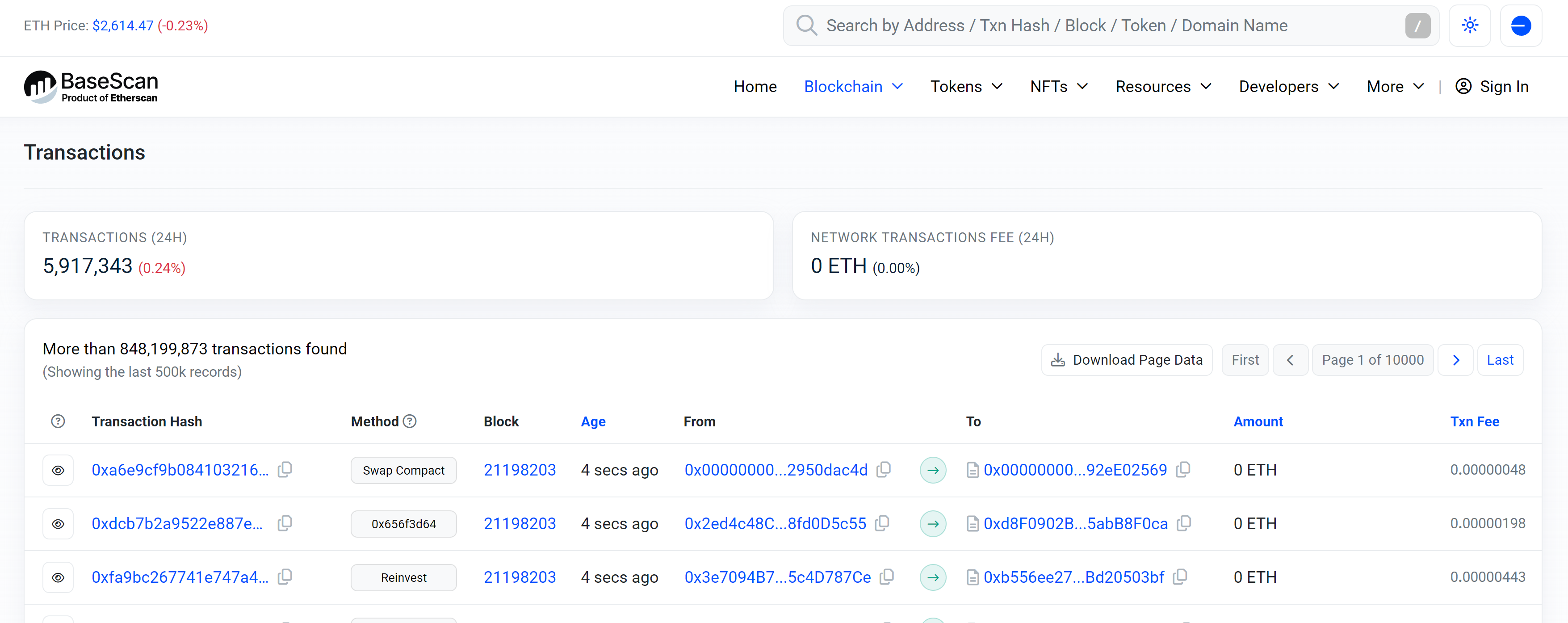Expand the Blockchain dropdown menu
The image size is (1568, 623).
[853, 86]
